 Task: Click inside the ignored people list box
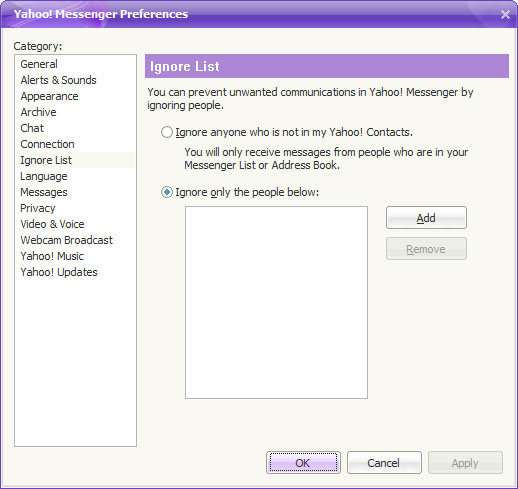(x=276, y=302)
